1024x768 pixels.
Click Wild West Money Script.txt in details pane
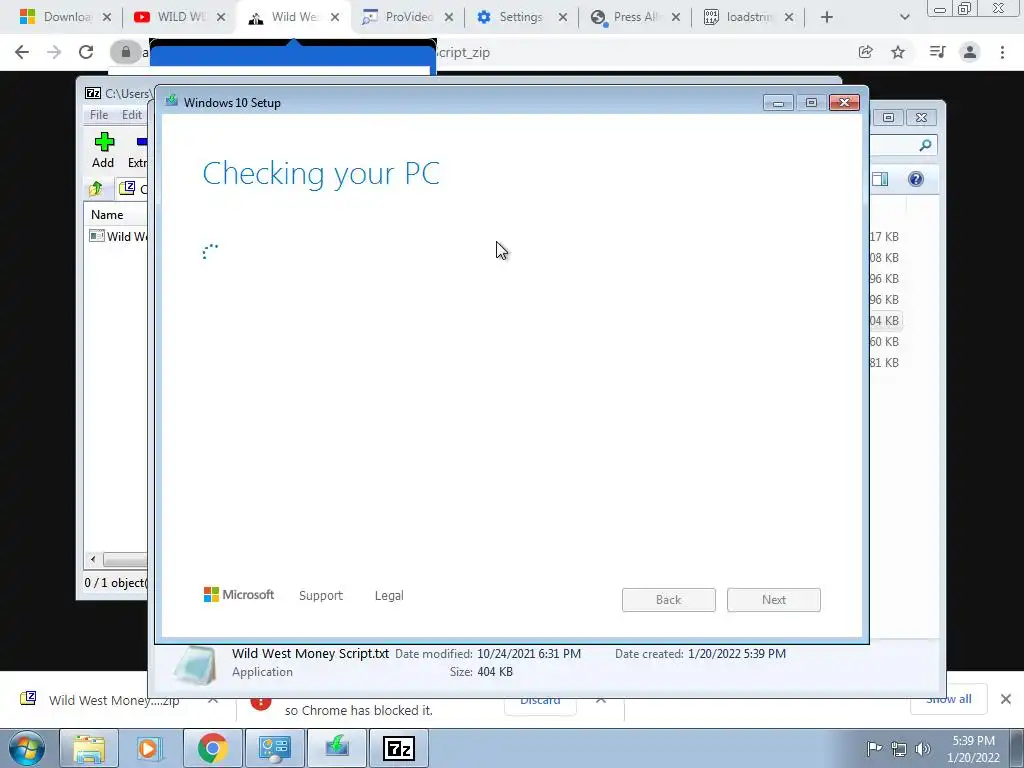point(310,654)
